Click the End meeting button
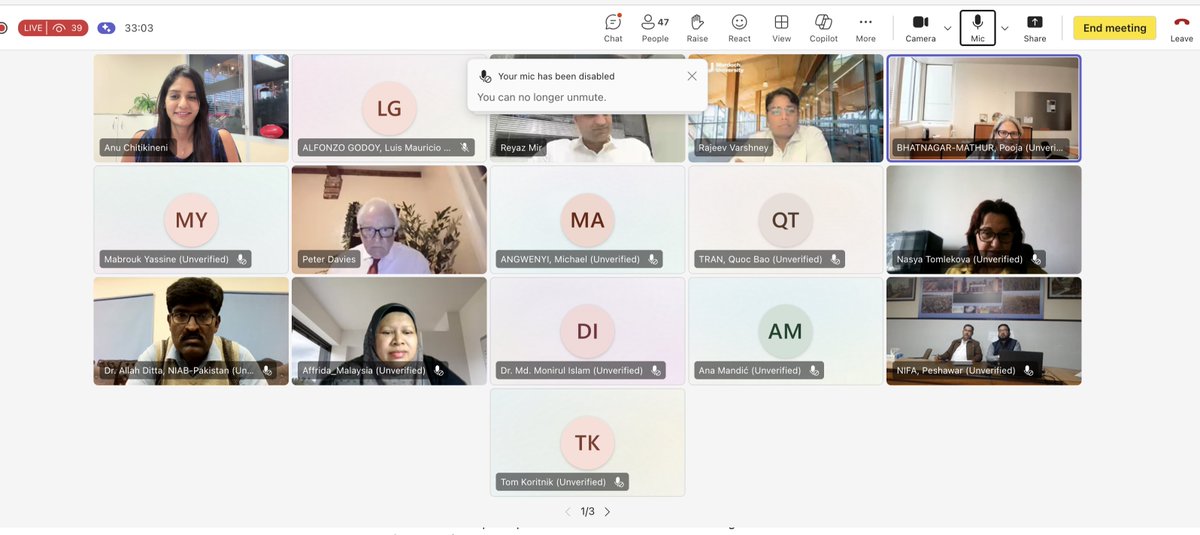The width and height of the screenshot is (1200, 535). click(x=1114, y=28)
